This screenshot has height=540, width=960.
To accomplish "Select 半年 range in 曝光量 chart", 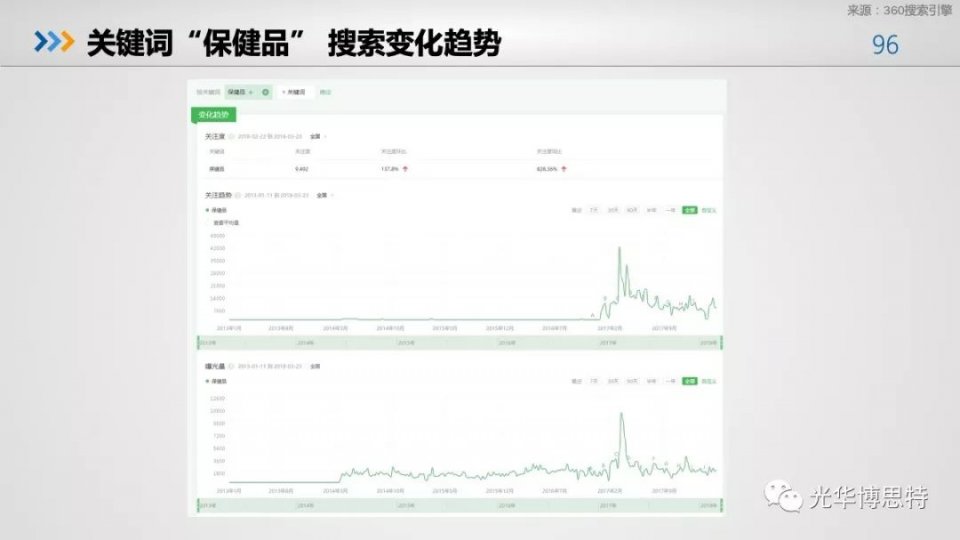I will point(651,381).
